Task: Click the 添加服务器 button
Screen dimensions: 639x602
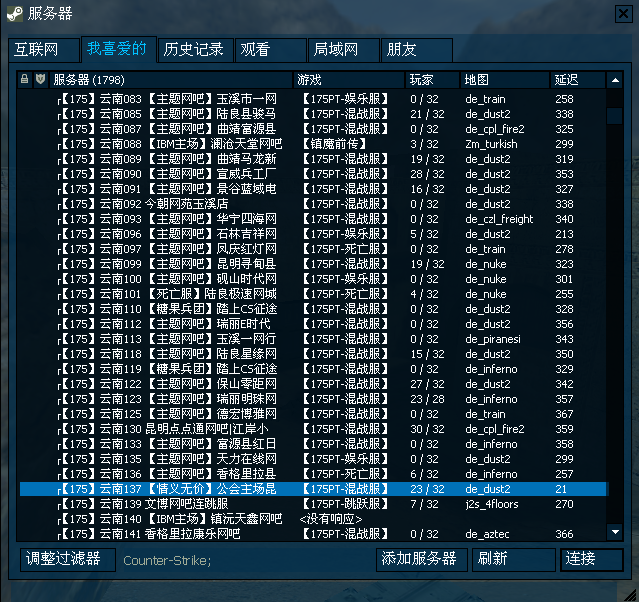Action: point(421,559)
